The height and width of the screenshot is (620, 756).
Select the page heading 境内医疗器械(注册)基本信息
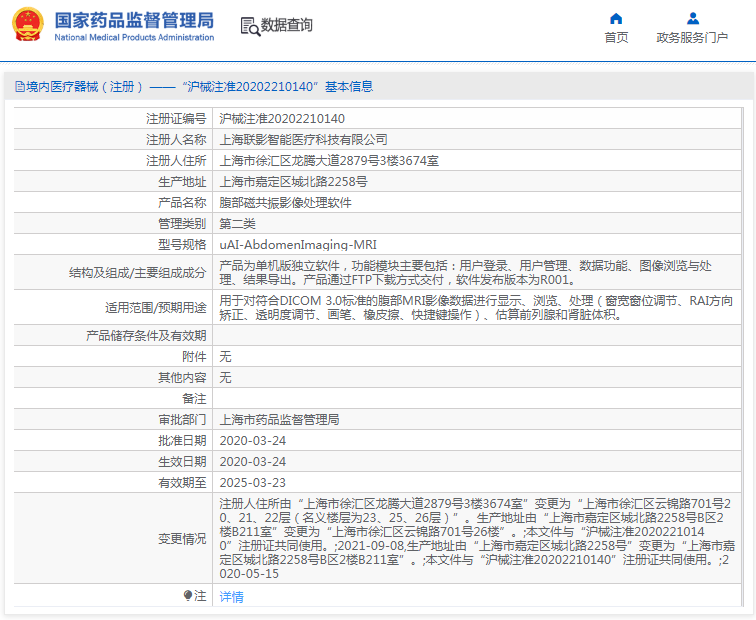(x=200, y=87)
